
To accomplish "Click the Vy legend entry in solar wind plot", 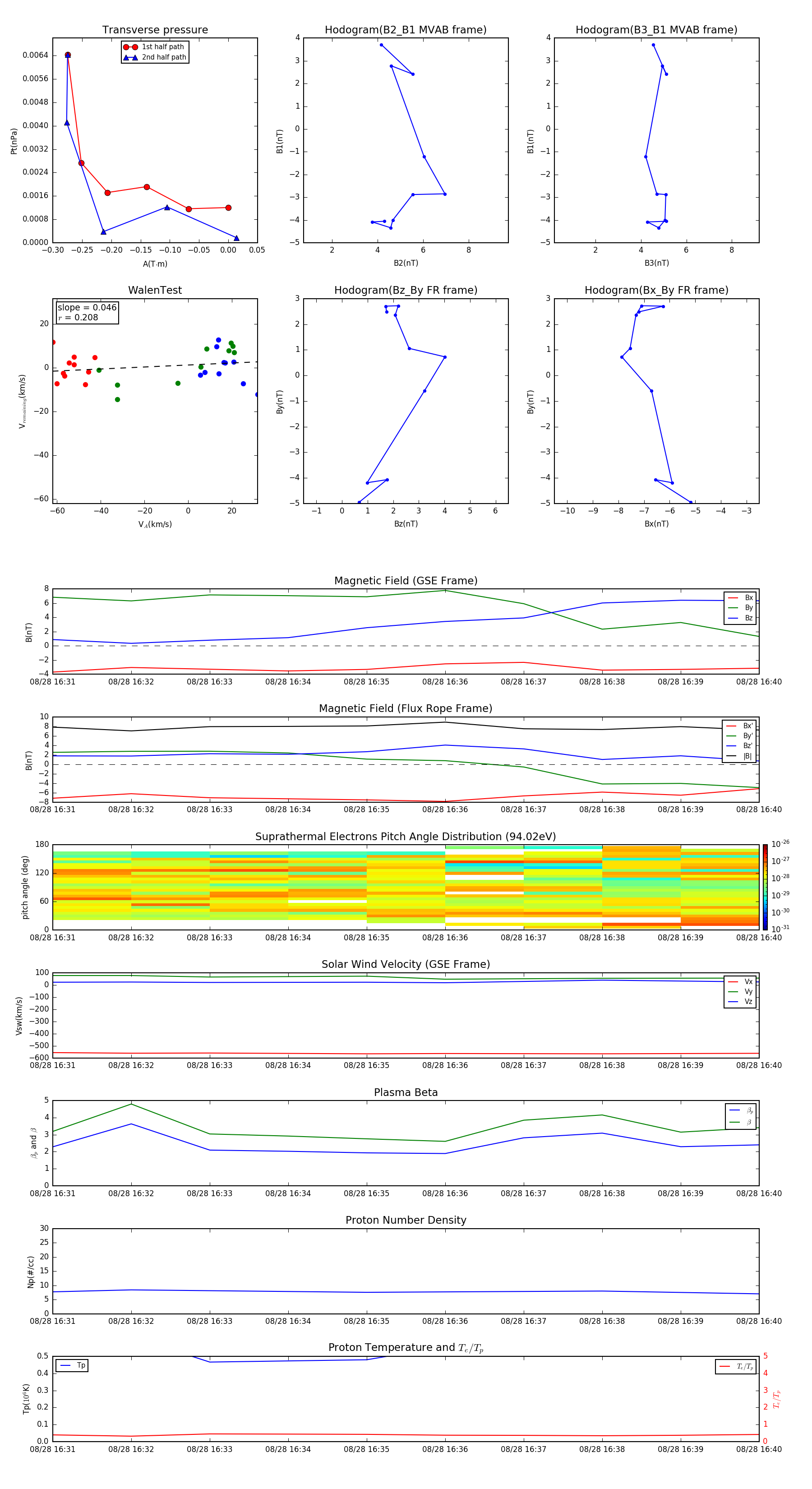I will (x=740, y=991).
